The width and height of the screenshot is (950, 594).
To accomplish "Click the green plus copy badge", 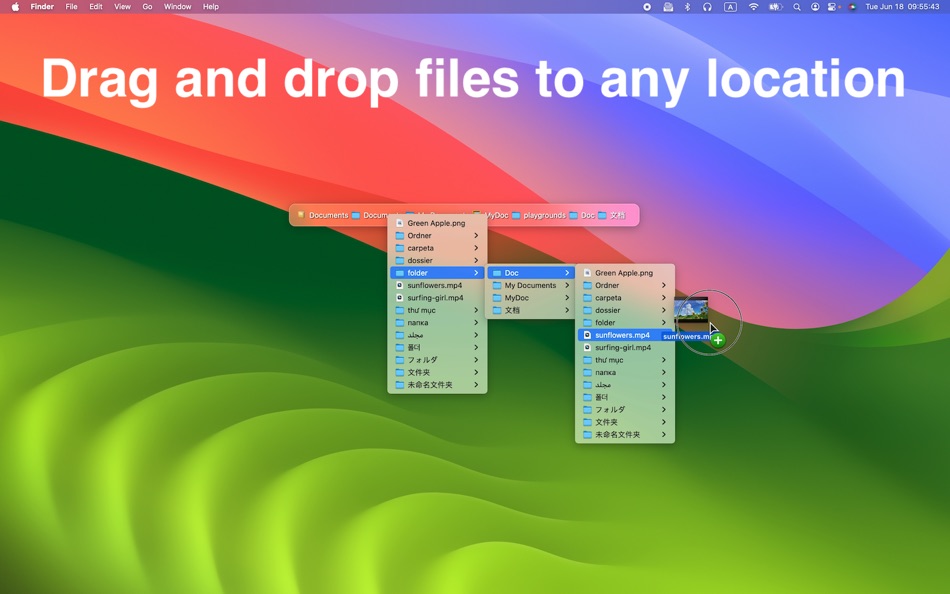I will 718,340.
